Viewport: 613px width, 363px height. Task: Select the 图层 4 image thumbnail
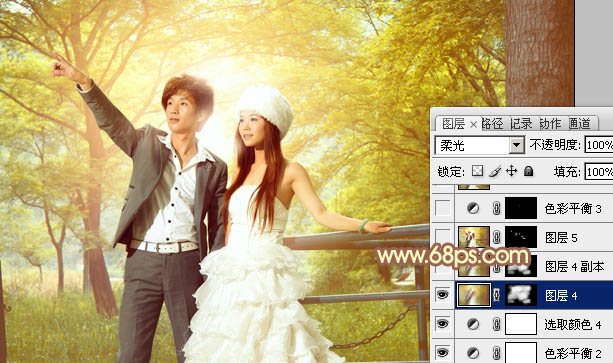click(474, 295)
